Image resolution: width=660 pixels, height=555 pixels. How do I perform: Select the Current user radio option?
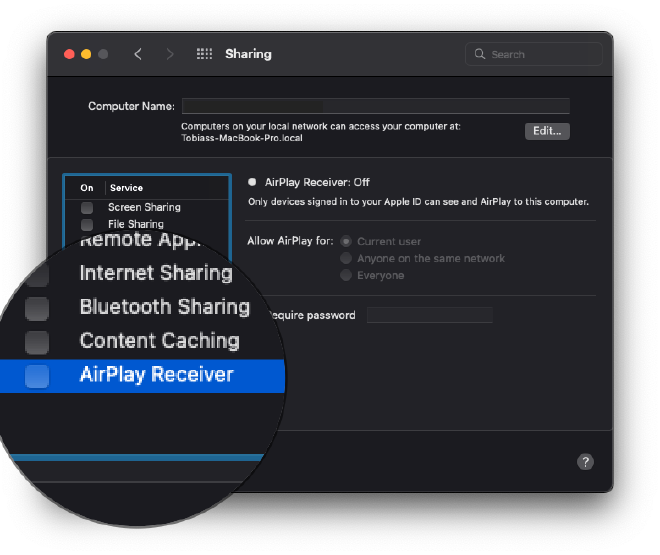(x=347, y=241)
